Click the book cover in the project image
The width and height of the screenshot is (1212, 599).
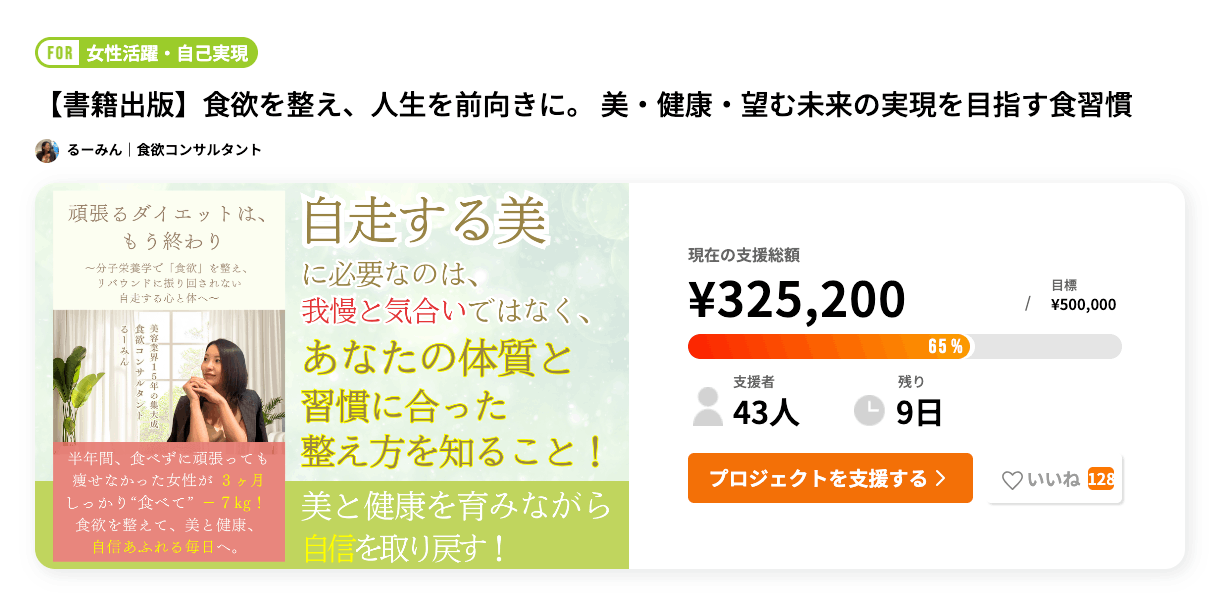(x=169, y=374)
